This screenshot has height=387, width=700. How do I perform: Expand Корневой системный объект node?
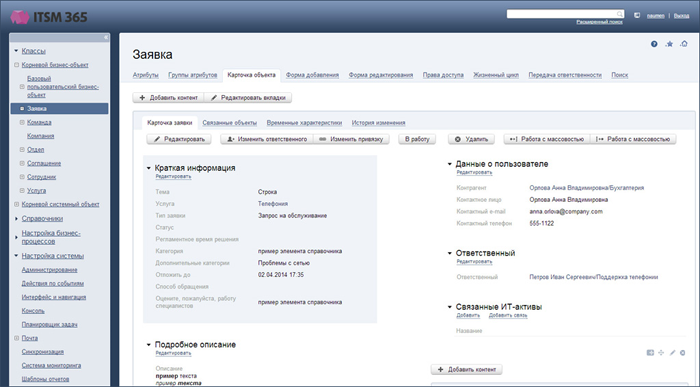(17, 204)
